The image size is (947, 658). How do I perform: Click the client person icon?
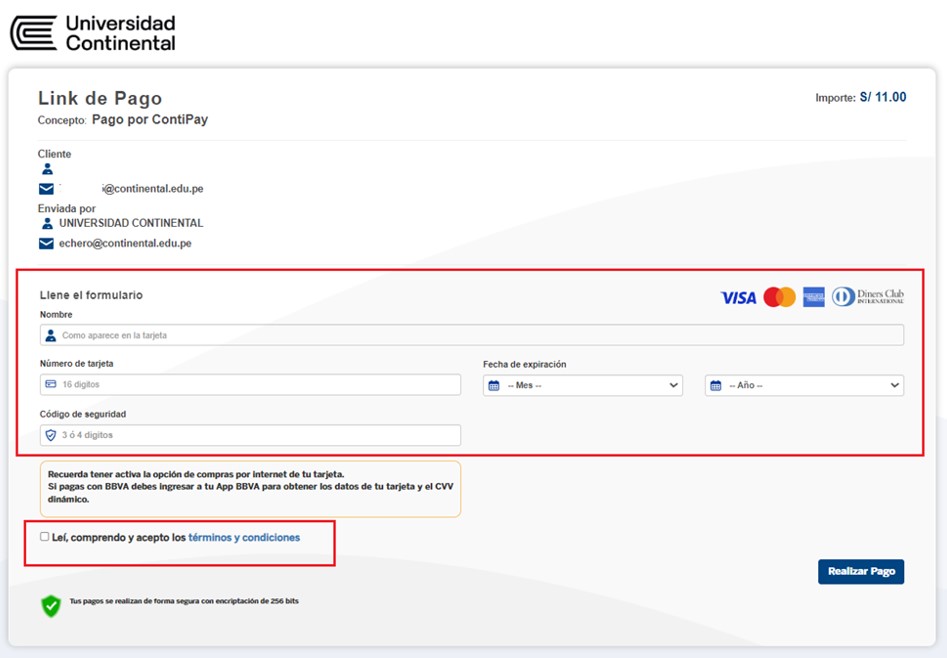pyautogui.click(x=47, y=170)
